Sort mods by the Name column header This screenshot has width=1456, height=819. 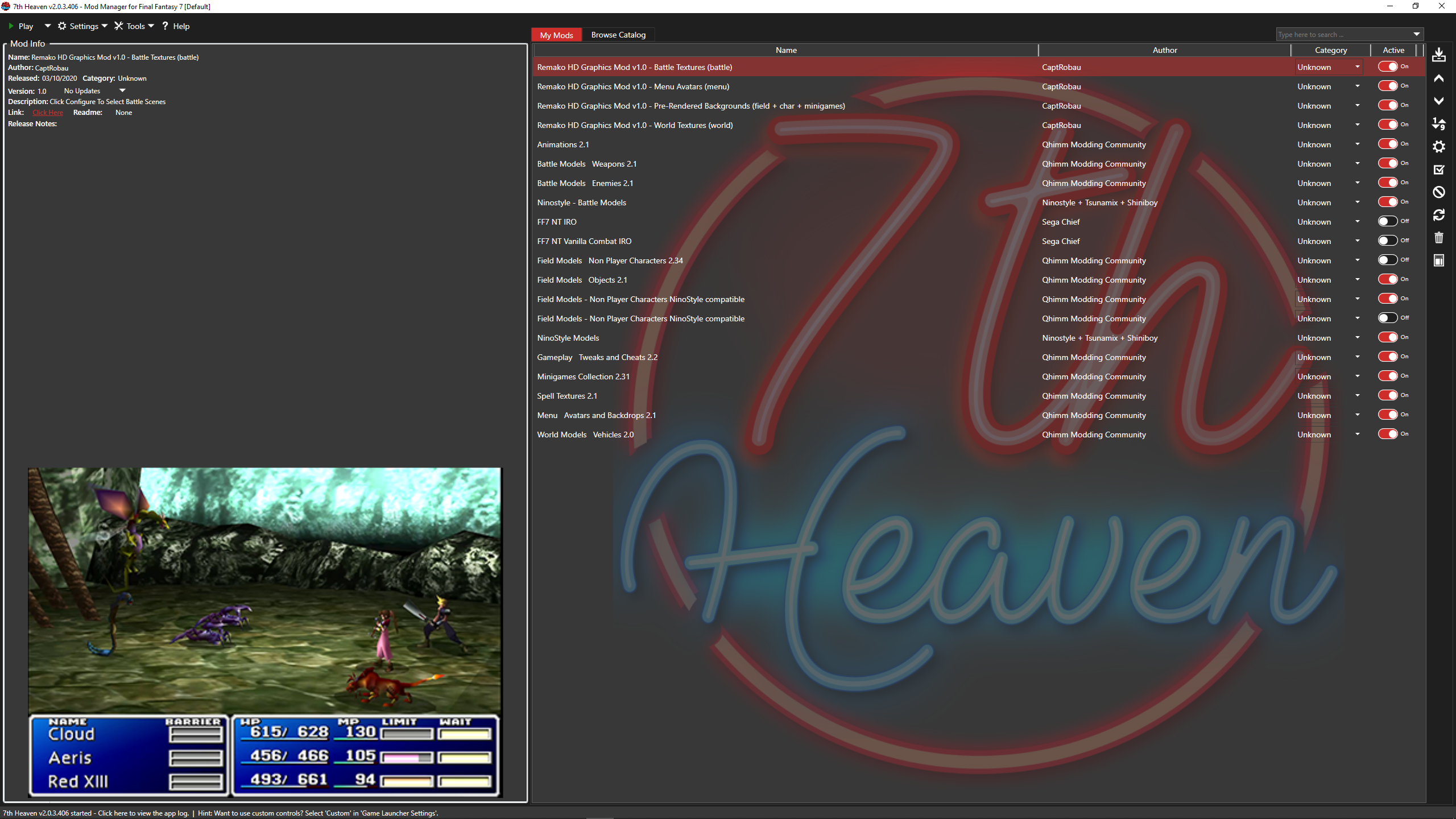(786, 50)
